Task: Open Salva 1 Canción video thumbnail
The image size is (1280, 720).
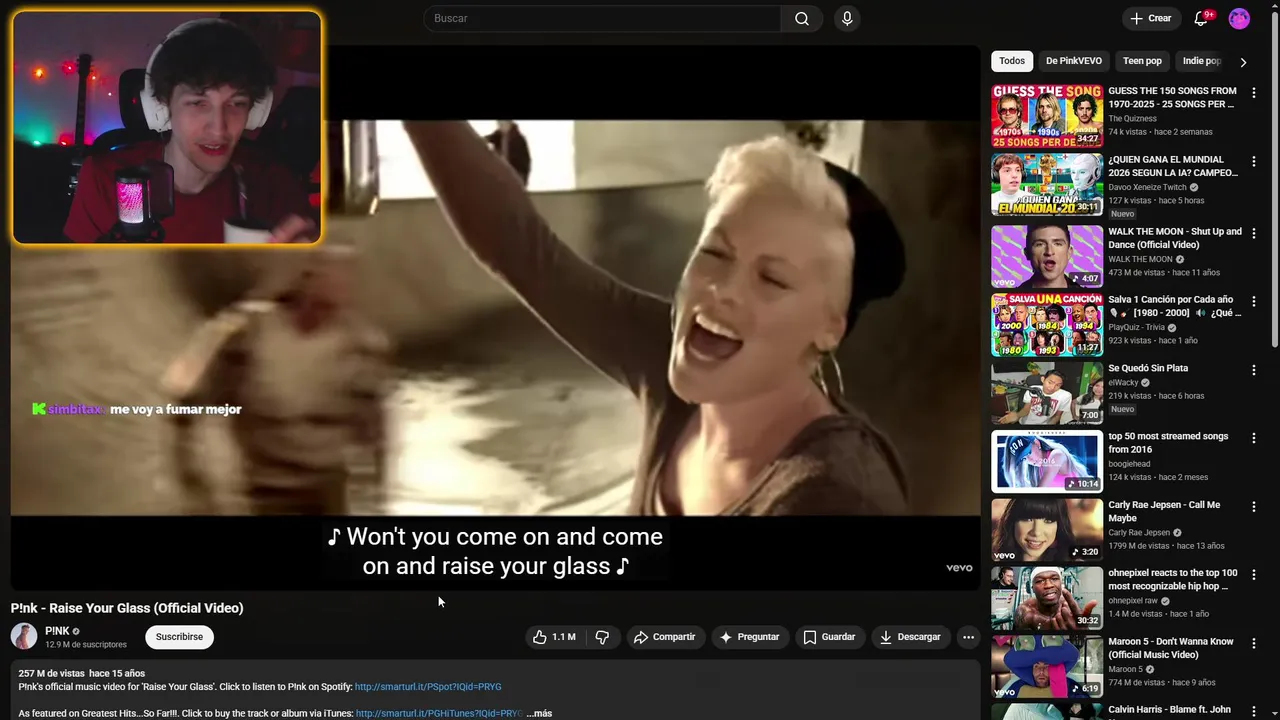Action: coord(1047,324)
